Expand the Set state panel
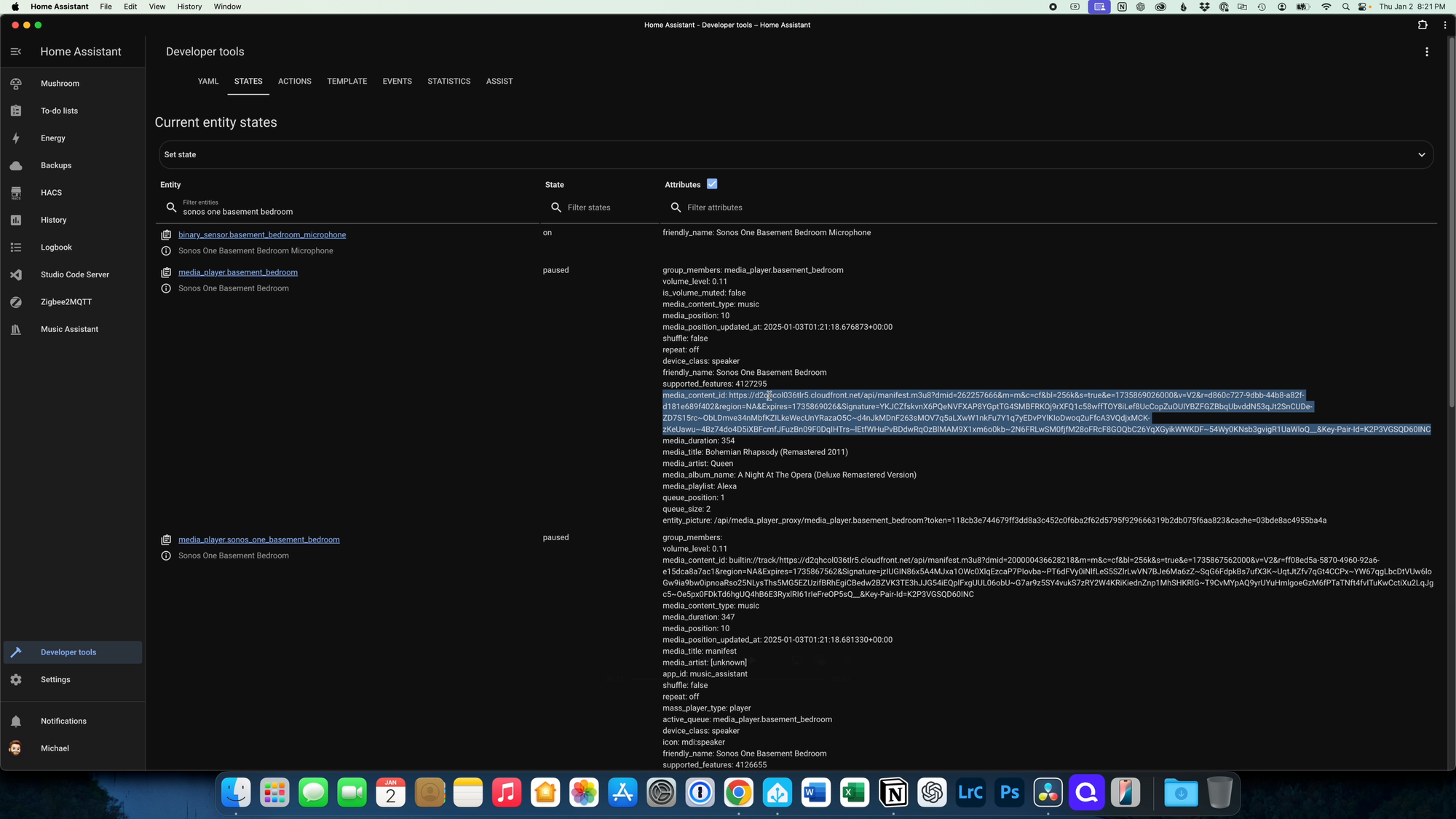Screen dimensions: 1456x819 tap(796, 154)
